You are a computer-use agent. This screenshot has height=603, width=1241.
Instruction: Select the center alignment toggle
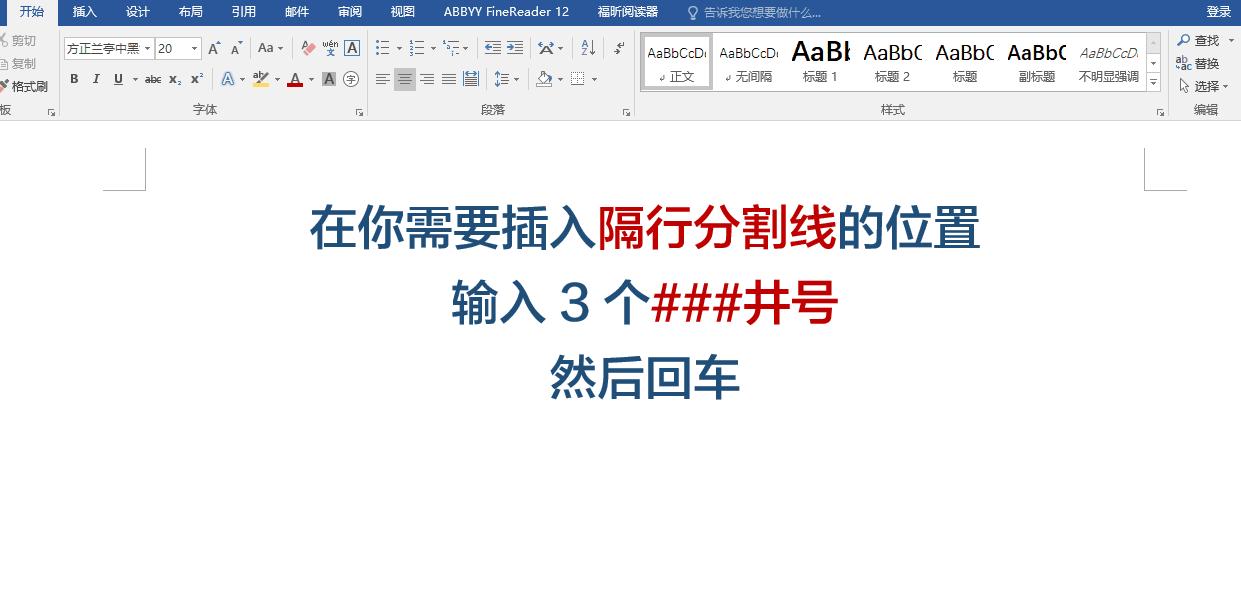[x=405, y=79]
